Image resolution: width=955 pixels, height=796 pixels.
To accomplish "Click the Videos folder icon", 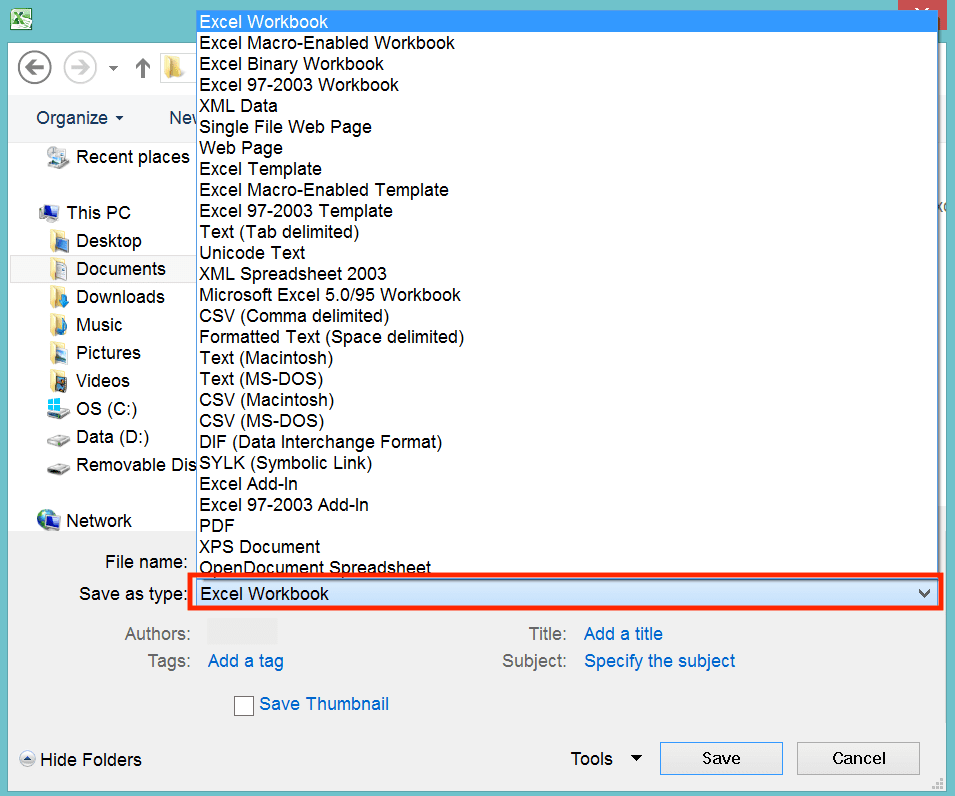I will click(x=58, y=381).
